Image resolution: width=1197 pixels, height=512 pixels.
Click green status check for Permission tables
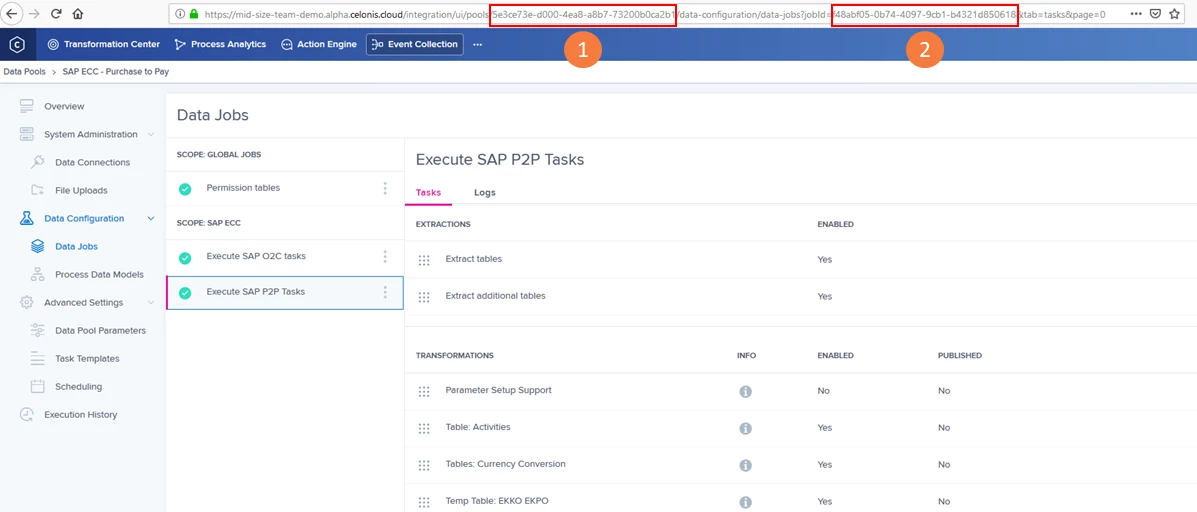click(x=185, y=188)
